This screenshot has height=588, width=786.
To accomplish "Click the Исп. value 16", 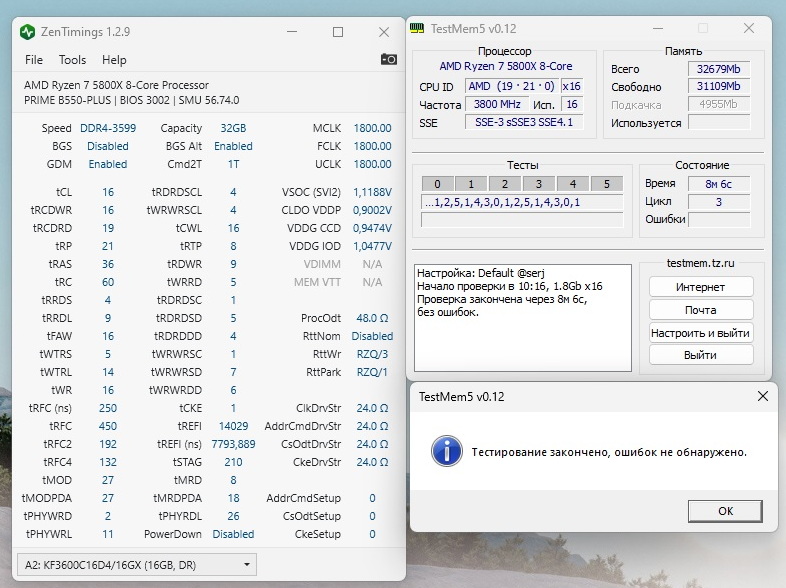I will (572, 104).
